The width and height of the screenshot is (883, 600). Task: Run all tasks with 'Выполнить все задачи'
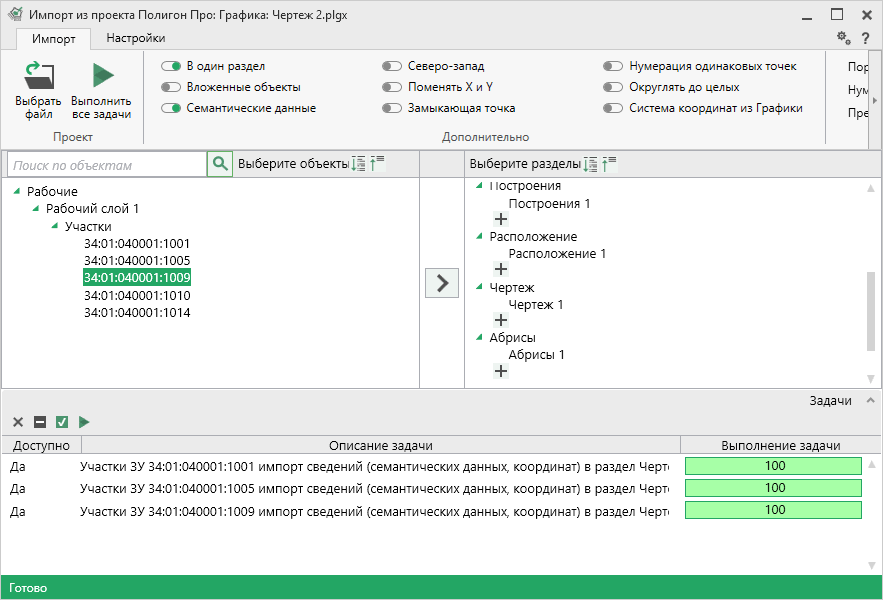101,76
